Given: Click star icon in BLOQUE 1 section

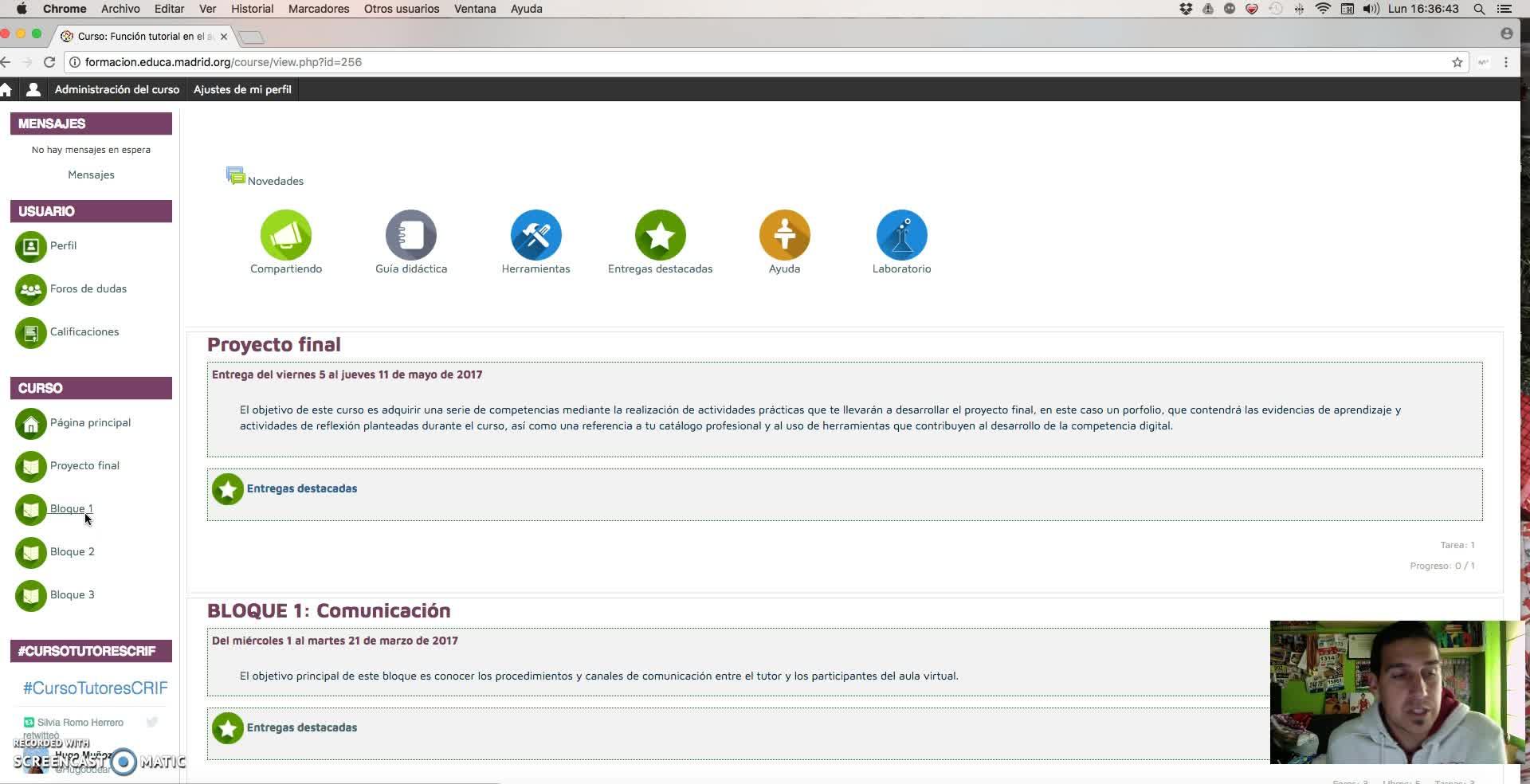Looking at the screenshot, I should [x=228, y=728].
